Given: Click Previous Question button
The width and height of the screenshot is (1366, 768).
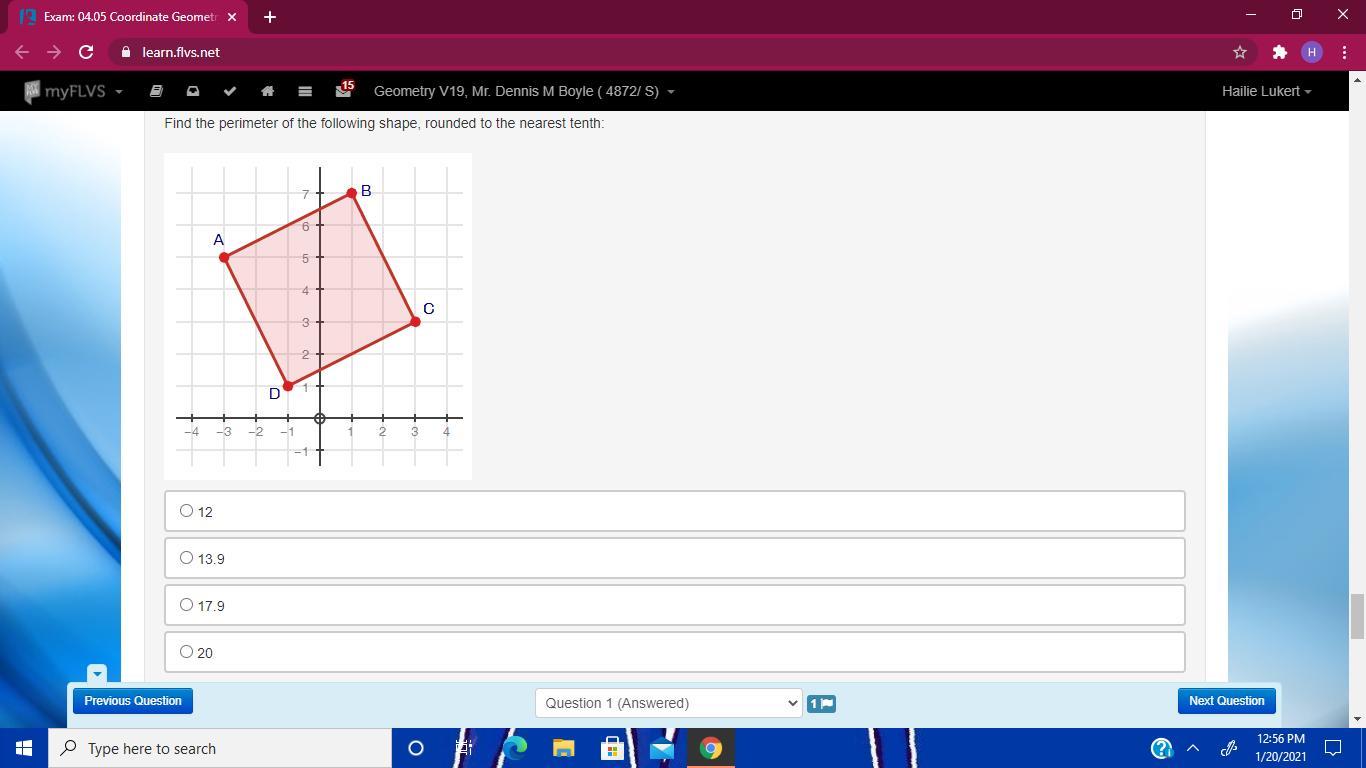Looking at the screenshot, I should tap(133, 701).
